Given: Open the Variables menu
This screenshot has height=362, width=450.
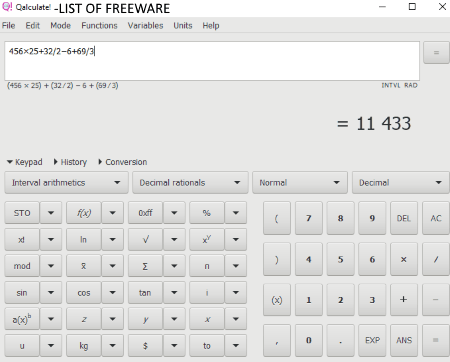Looking at the screenshot, I should click(x=145, y=26).
